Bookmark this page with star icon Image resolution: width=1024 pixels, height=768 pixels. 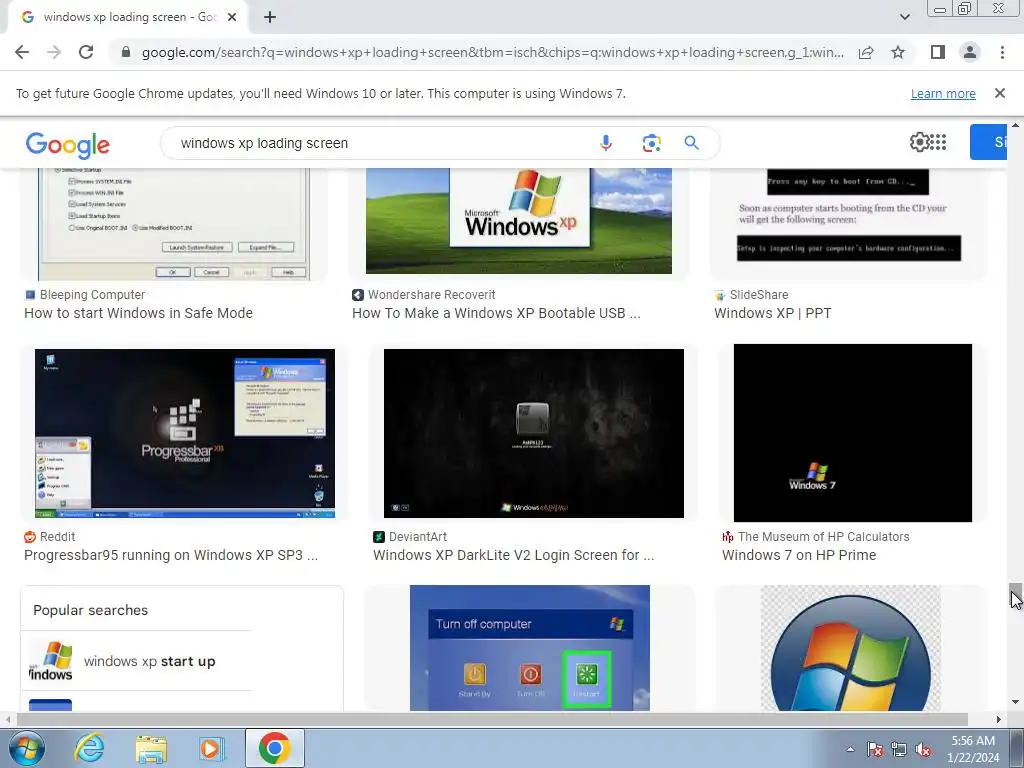(898, 52)
